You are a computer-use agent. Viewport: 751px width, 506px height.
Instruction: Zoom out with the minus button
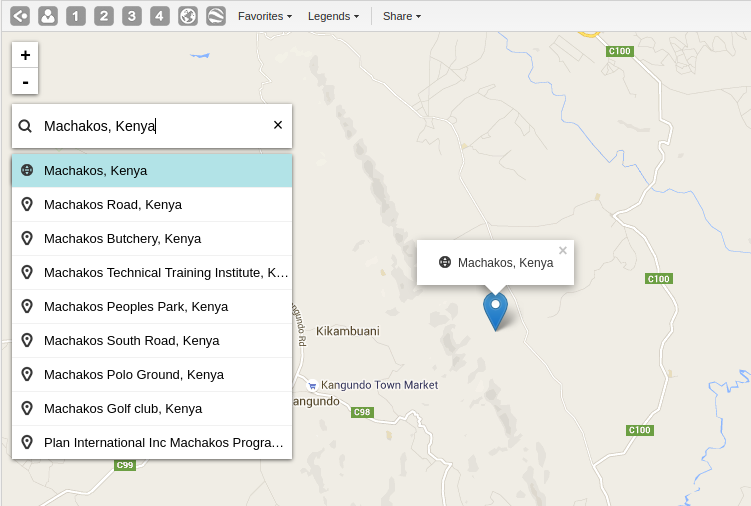[x=25, y=81]
